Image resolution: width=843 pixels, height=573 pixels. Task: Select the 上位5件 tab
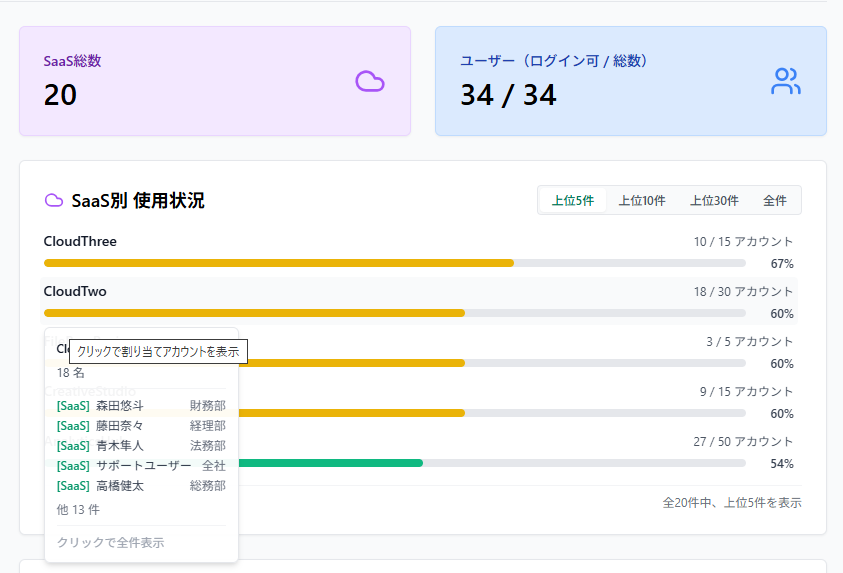[573, 200]
